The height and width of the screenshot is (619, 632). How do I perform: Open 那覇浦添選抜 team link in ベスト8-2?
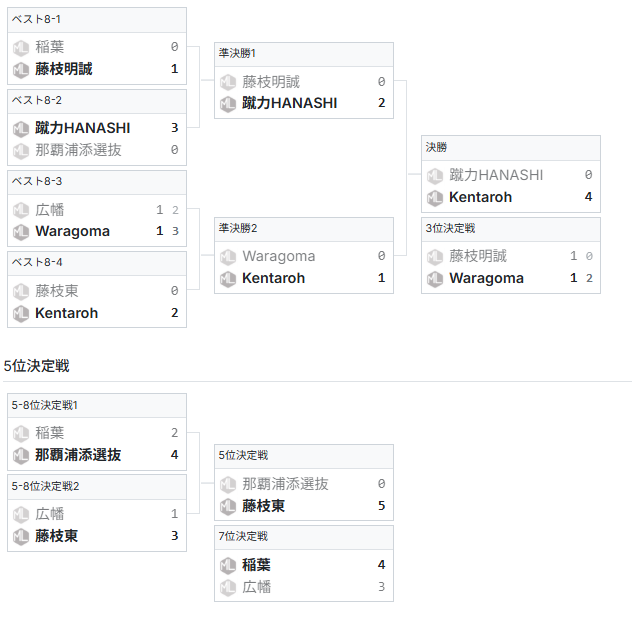click(78, 150)
